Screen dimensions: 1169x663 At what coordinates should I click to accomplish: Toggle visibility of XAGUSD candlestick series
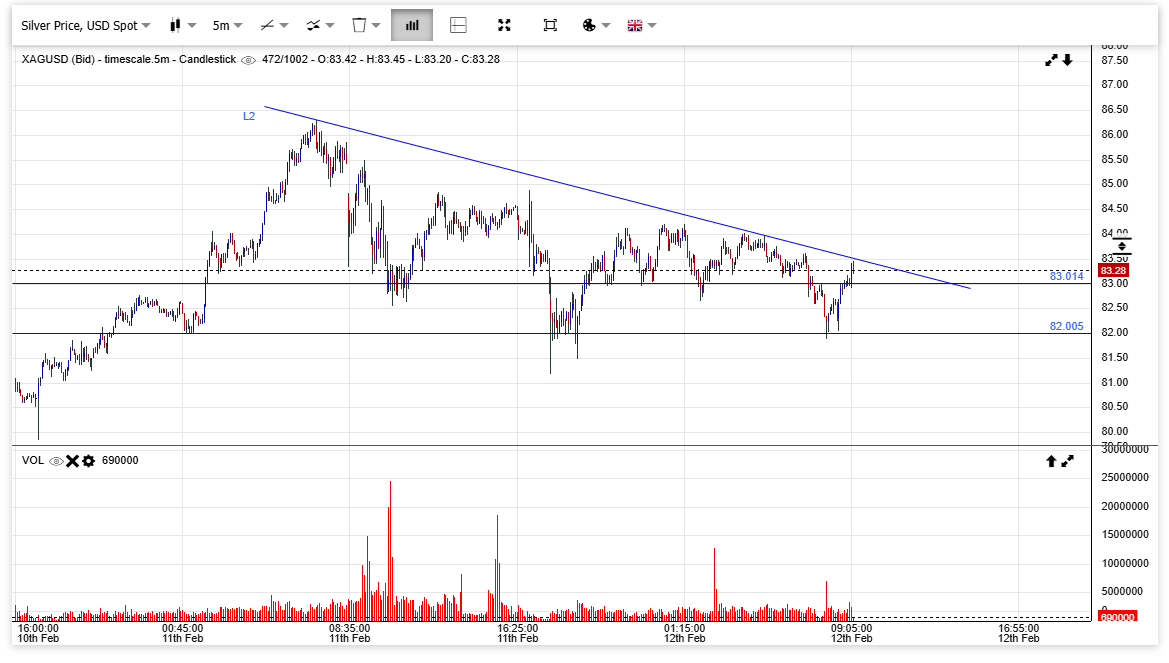(248, 60)
